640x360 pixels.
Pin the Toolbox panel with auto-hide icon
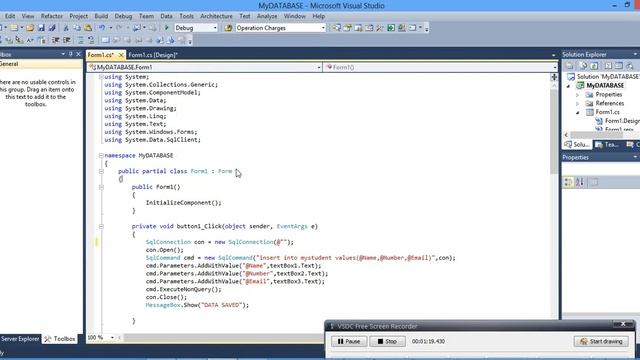click(71, 54)
